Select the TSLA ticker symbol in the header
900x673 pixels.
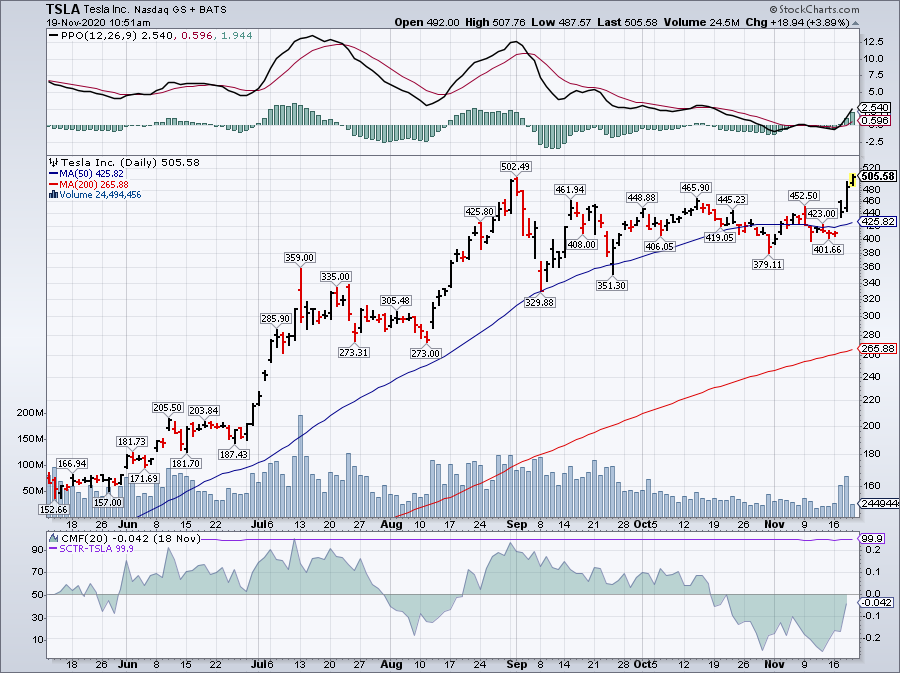(64, 10)
